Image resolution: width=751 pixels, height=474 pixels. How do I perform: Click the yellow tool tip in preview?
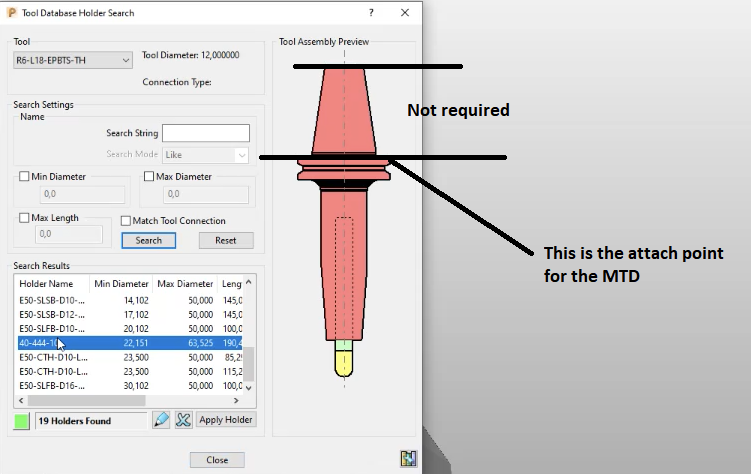343,363
